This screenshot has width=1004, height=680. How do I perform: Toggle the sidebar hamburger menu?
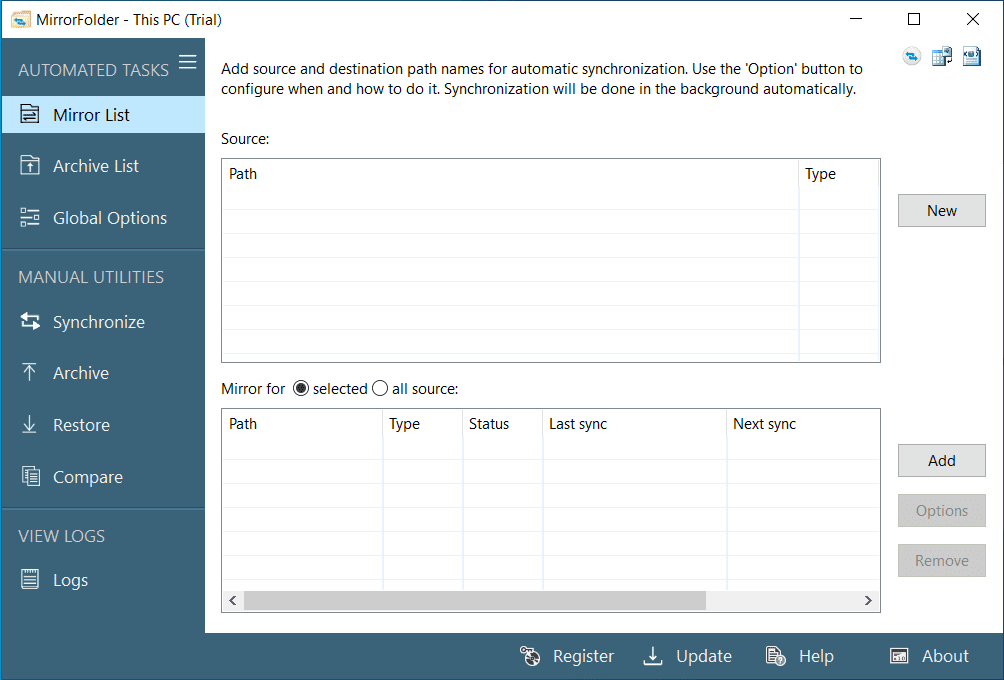(188, 62)
